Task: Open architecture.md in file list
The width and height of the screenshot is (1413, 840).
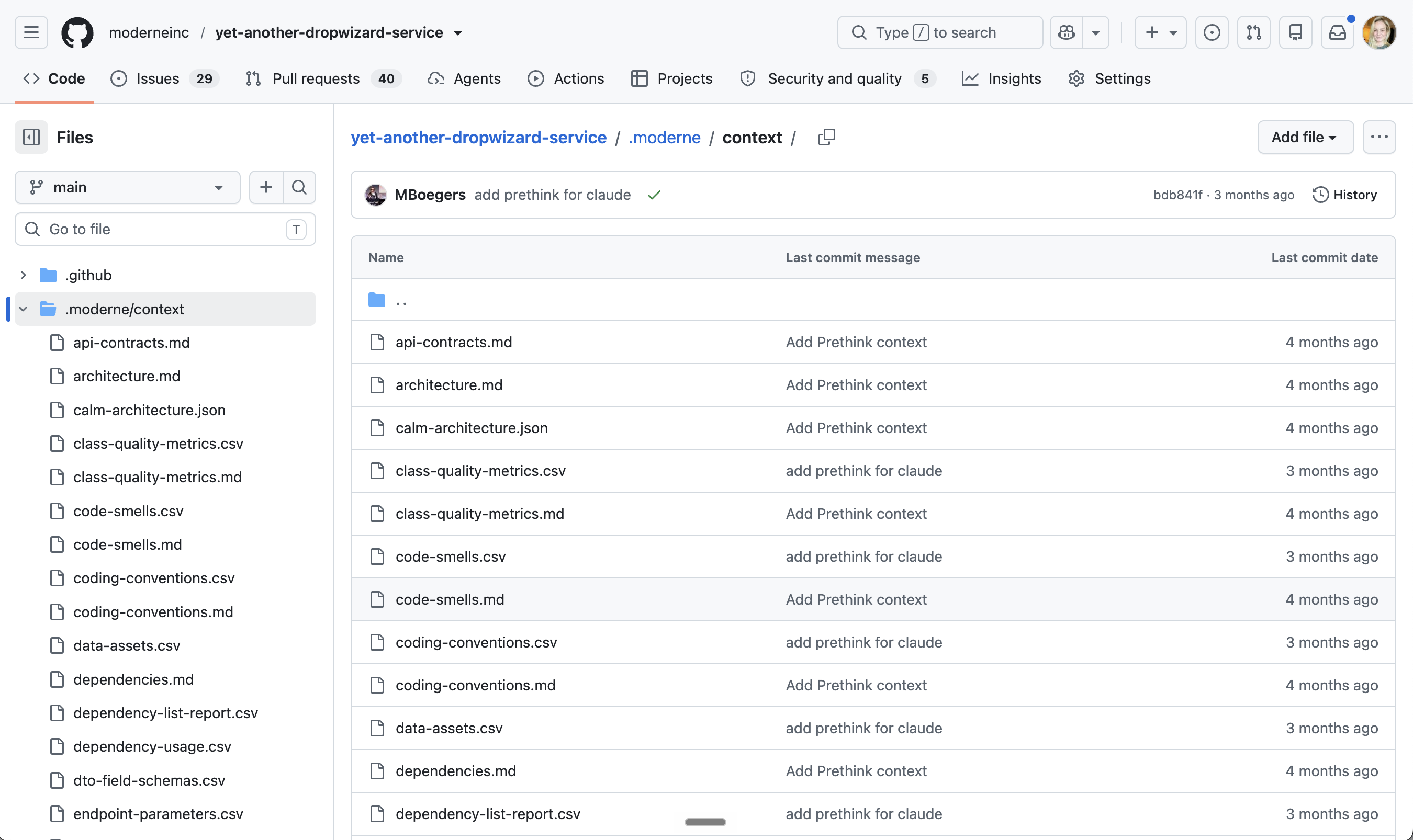Action: click(449, 385)
